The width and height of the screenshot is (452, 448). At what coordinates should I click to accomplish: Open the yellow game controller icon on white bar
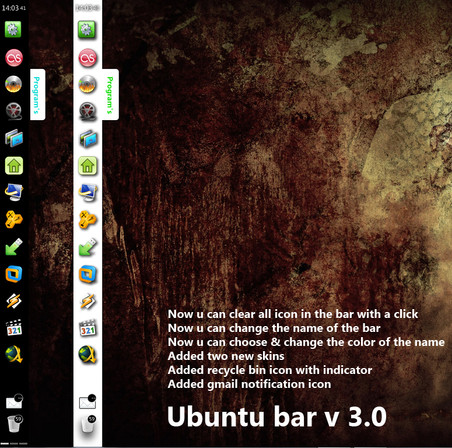pos(88,220)
